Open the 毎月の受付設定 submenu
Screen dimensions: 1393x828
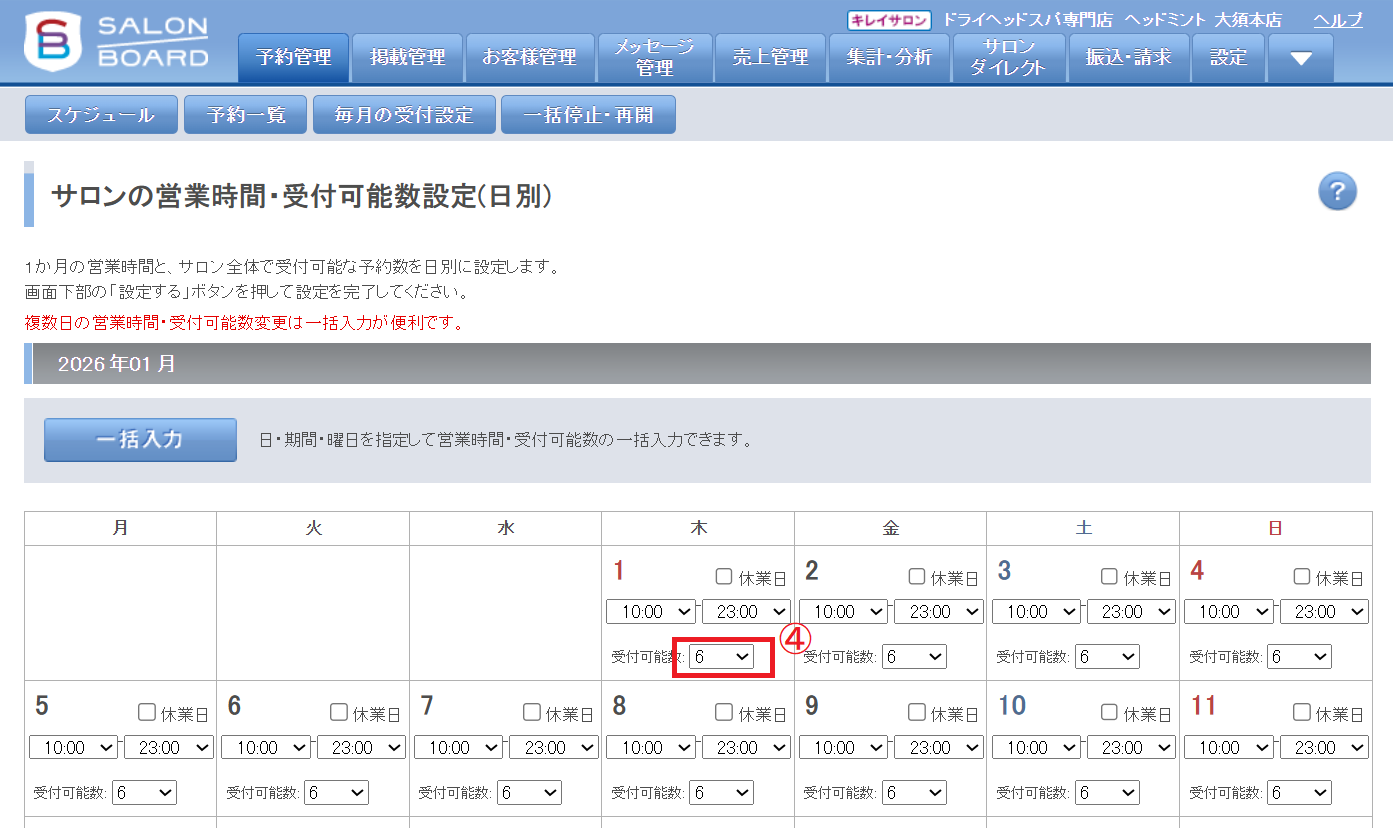tap(404, 115)
